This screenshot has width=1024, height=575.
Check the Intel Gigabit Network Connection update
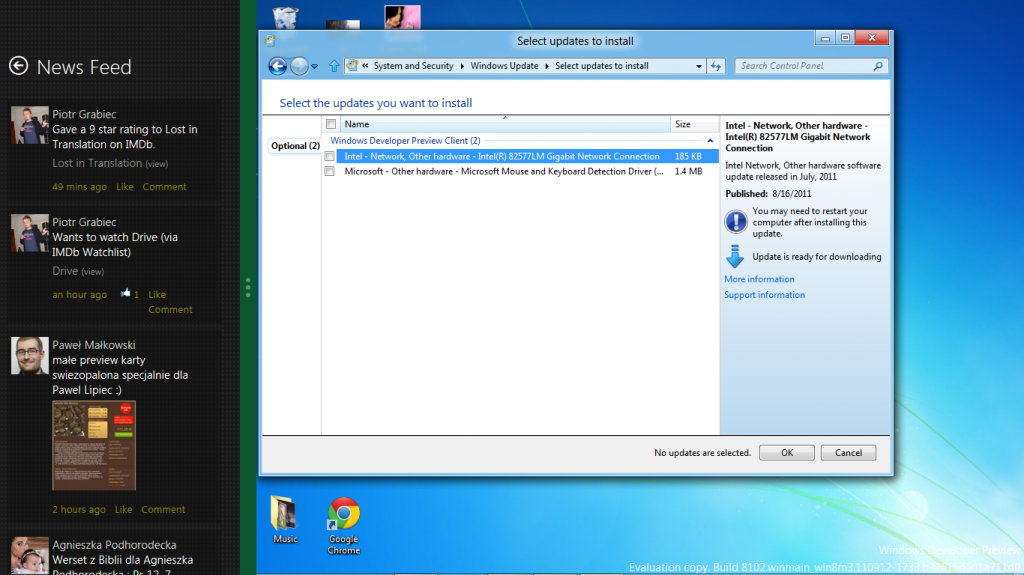point(330,156)
